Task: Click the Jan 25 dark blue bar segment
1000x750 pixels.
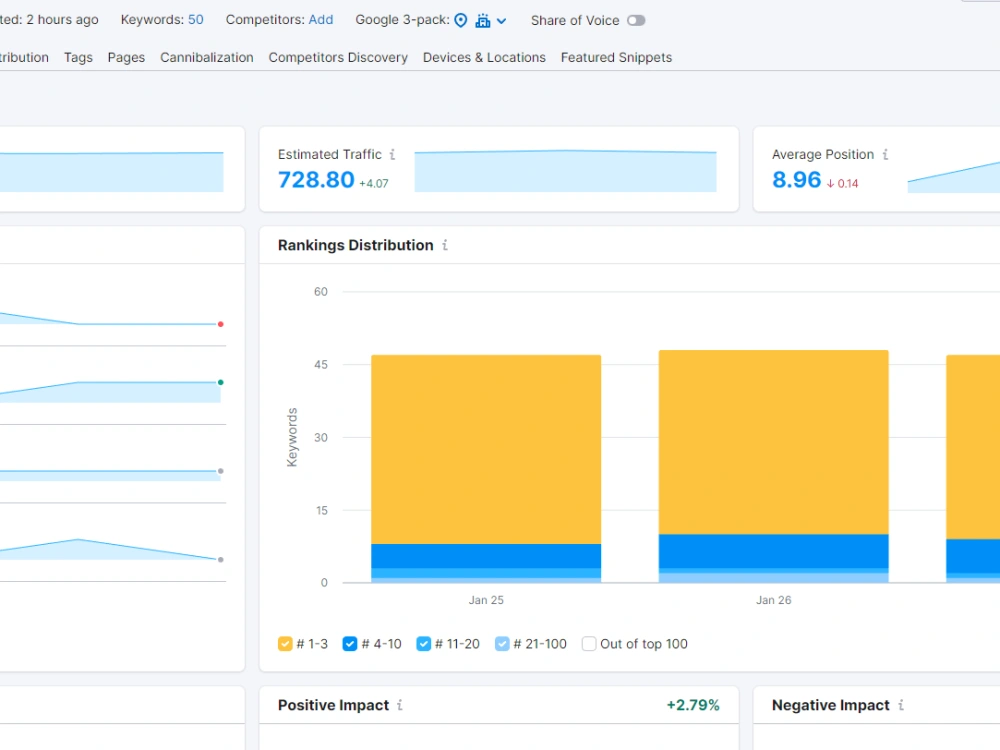Action: click(486, 556)
